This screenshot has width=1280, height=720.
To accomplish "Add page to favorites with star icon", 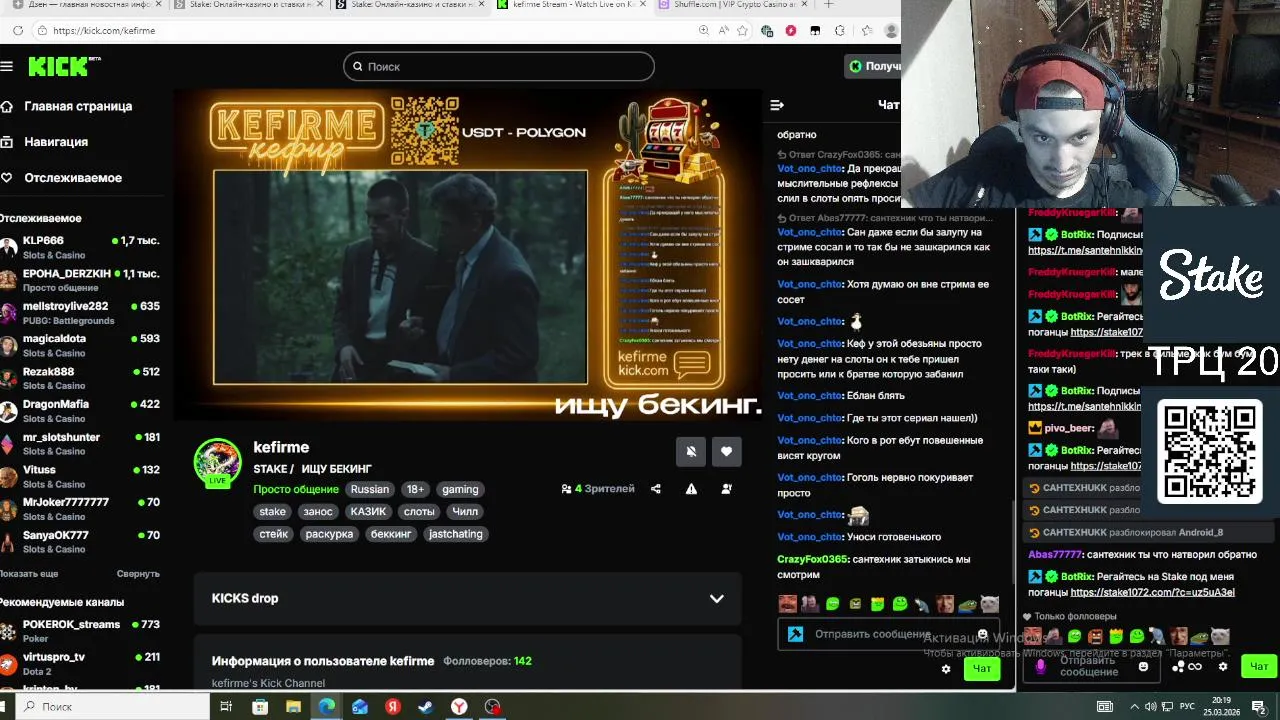I will (x=742, y=31).
